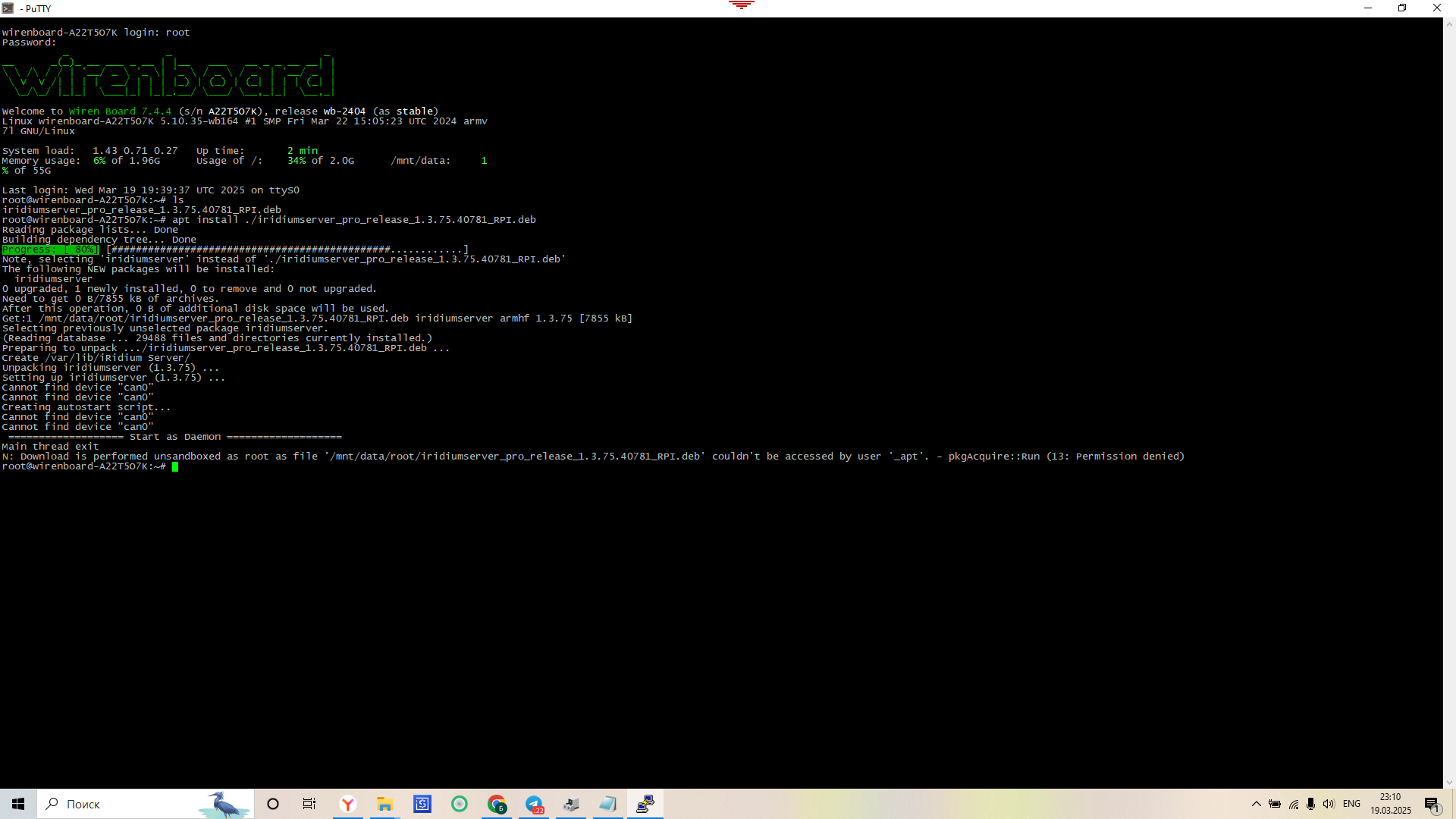Click 'Building dependency tree... Done' line

pos(99,240)
